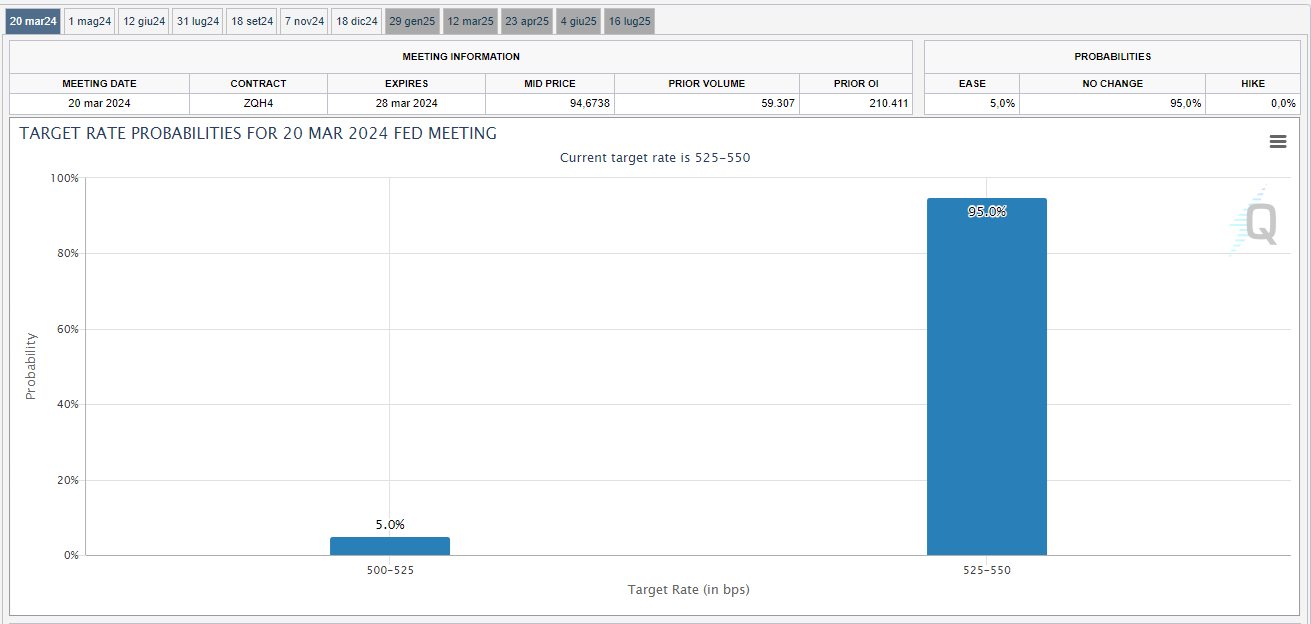Viewport: 1311px width, 624px height.
Task: Select the 18 set24 meeting tab
Action: [252, 21]
